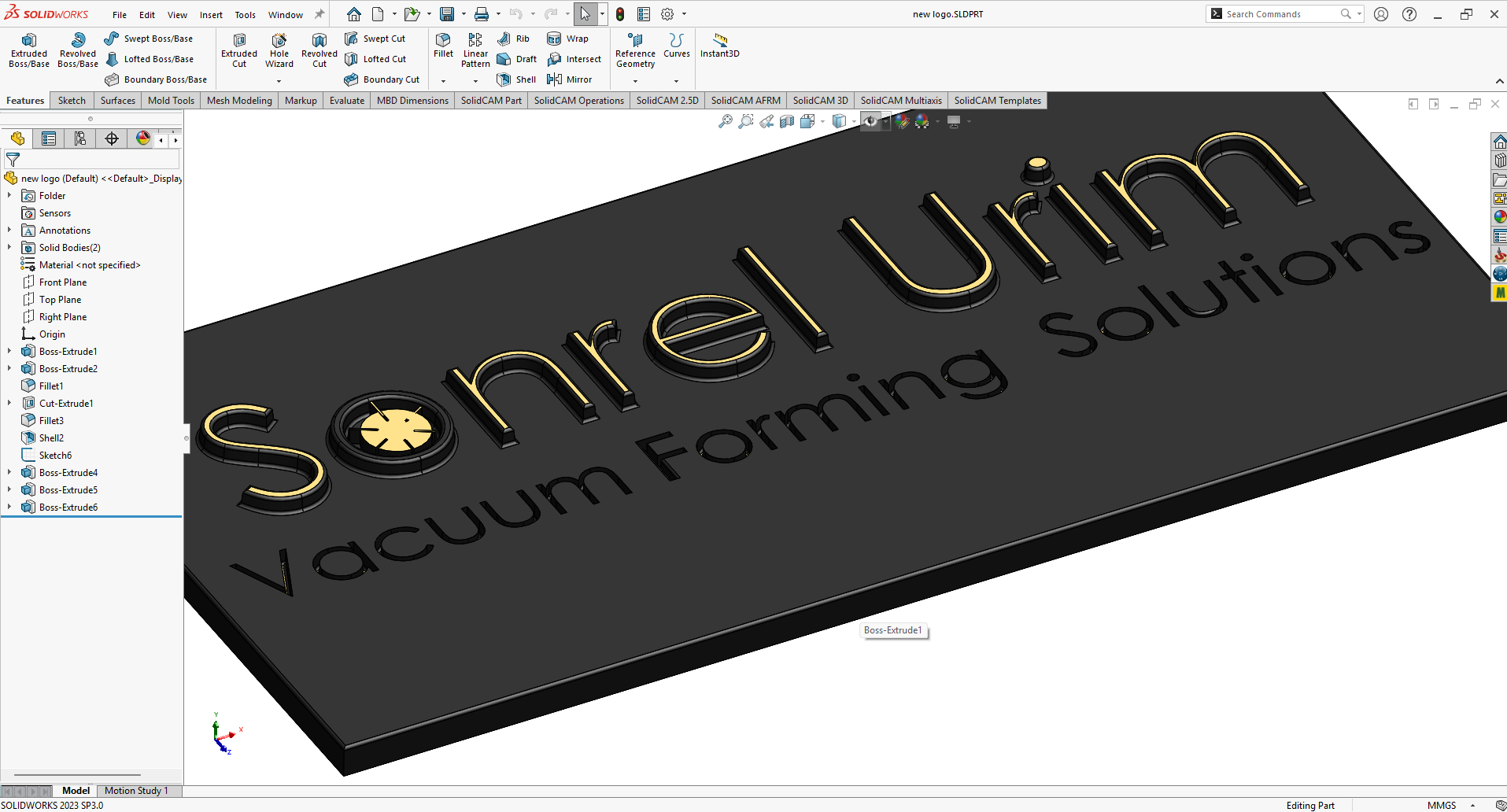Switch to the Surfaces tab
Image resolution: width=1507 pixels, height=812 pixels.
tap(118, 101)
